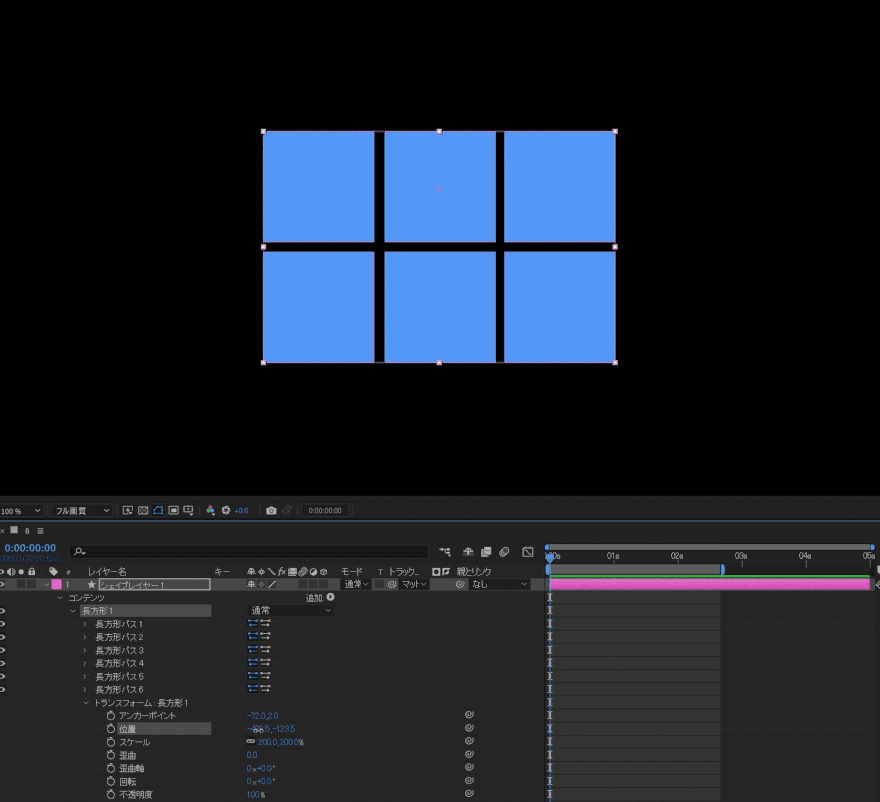Click the pink layer label color swatch
Viewport: 880px width, 802px height.
click(x=56, y=584)
